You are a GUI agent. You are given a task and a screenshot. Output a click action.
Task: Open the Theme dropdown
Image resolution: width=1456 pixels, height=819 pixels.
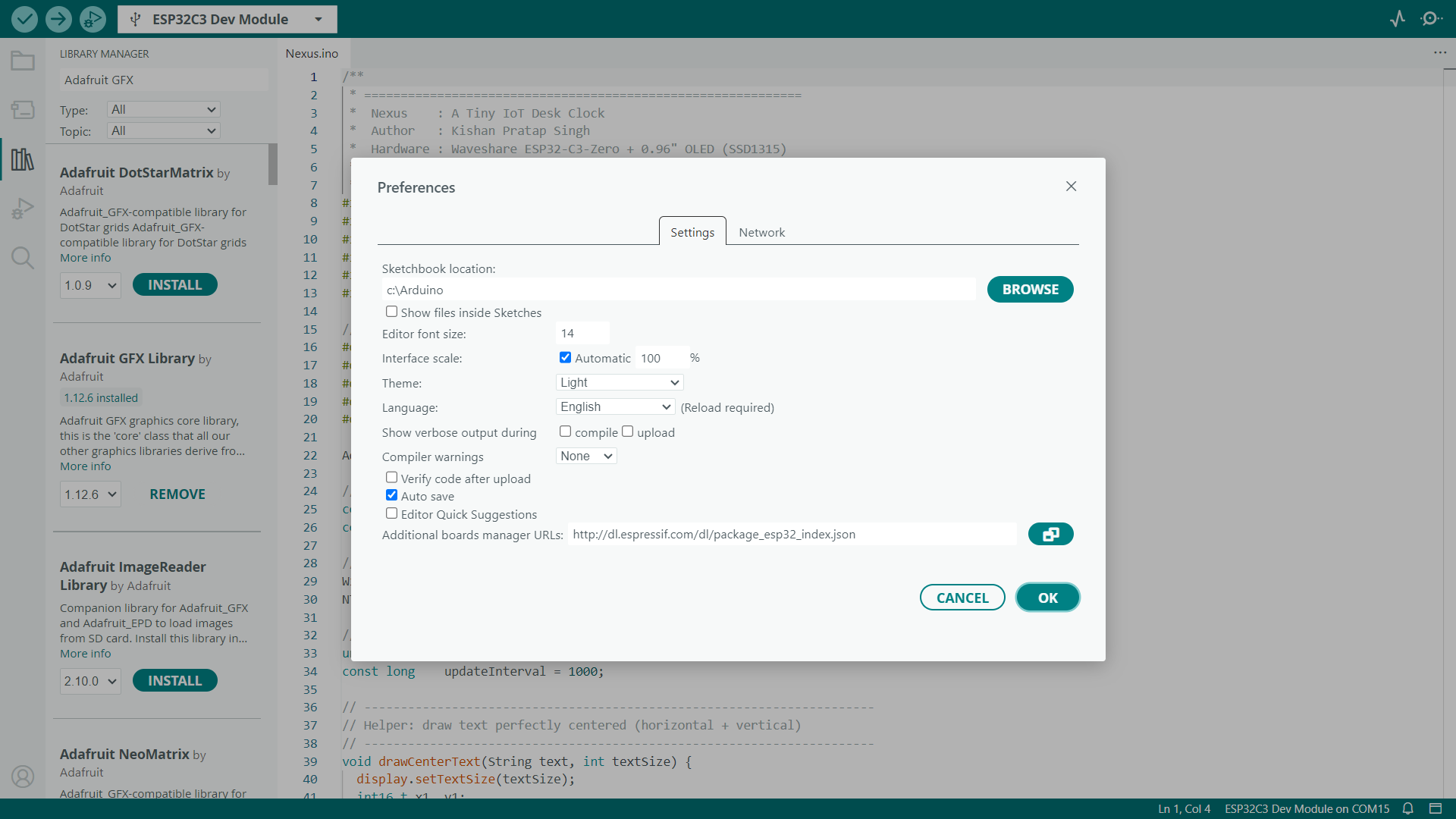620,382
